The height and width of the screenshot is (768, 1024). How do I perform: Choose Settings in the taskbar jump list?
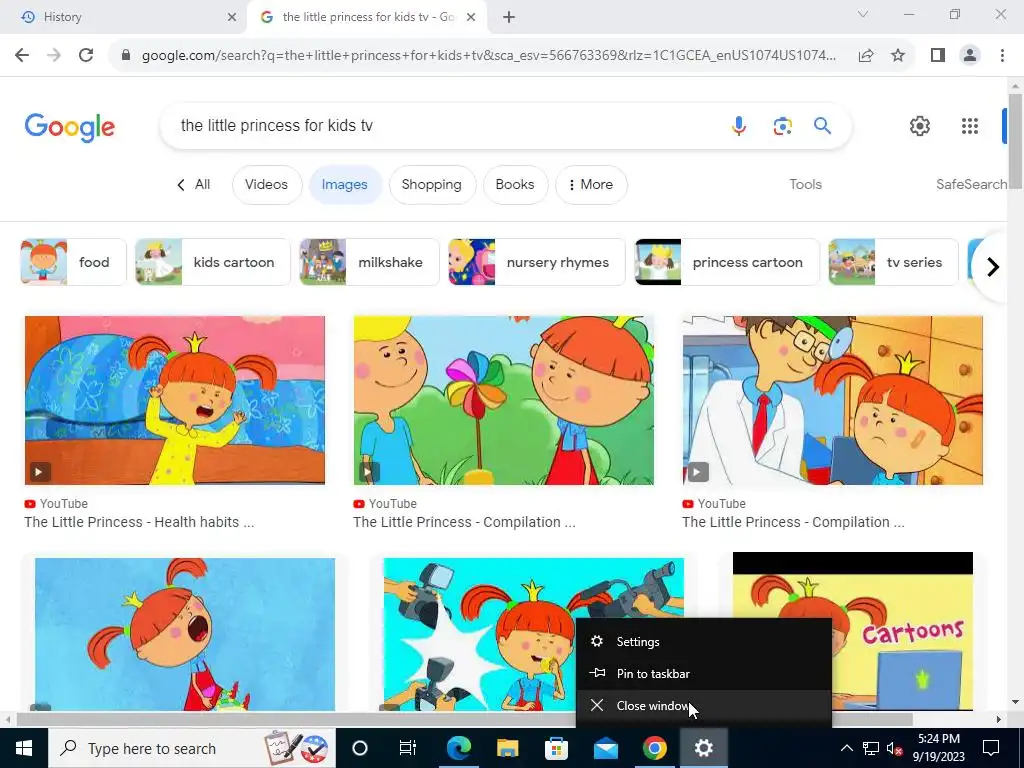[704, 641]
